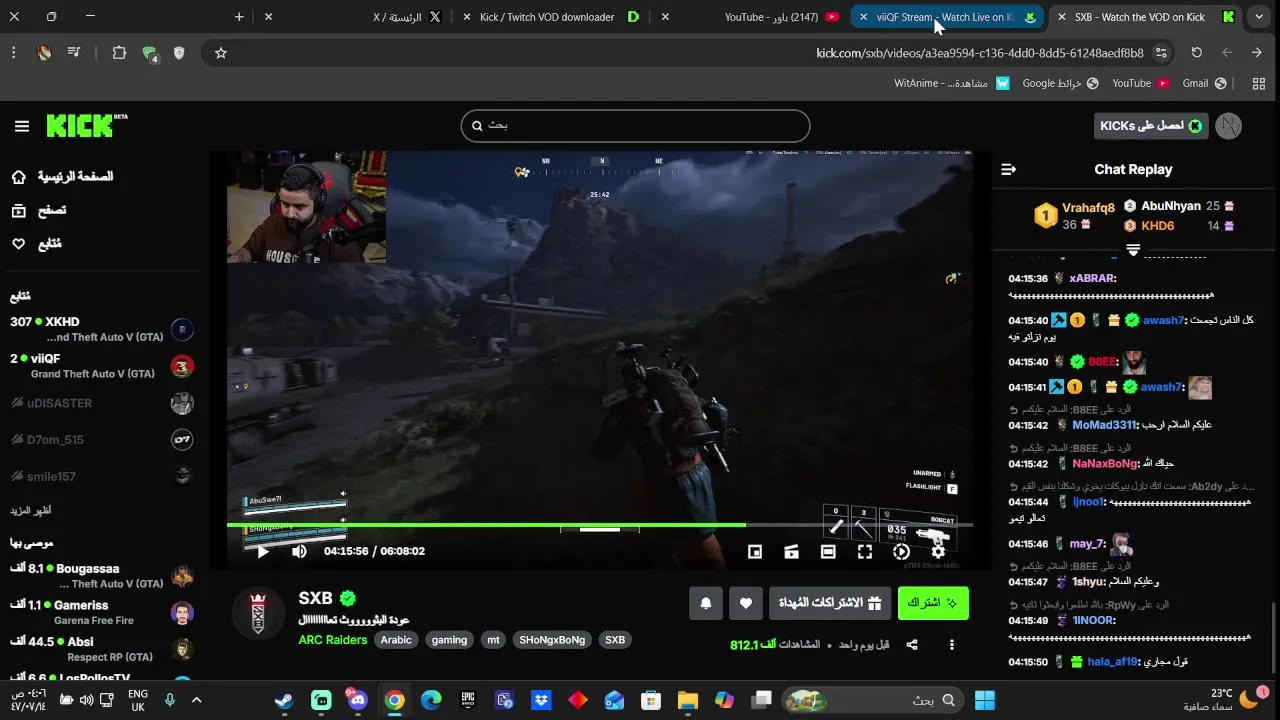Toggle the notification bell for SXB
1280x720 pixels.
tap(706, 603)
